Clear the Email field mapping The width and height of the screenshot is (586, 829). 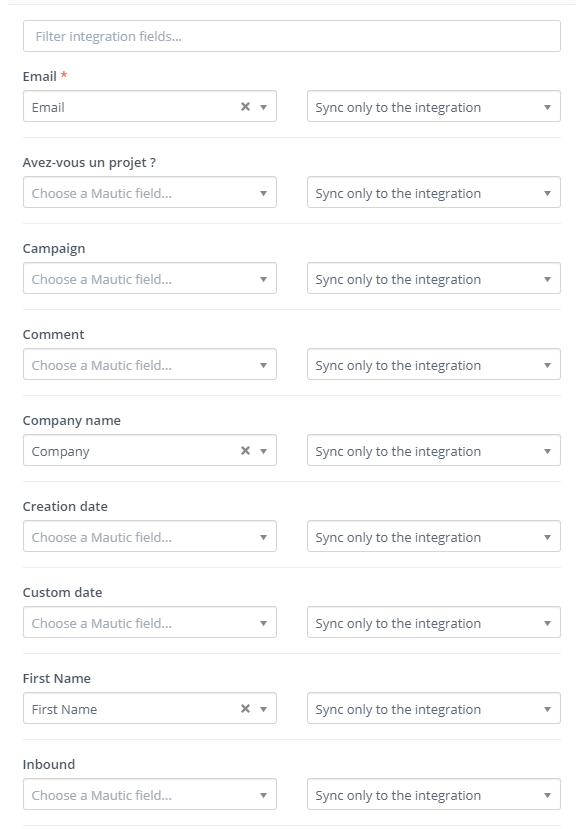tap(245, 107)
